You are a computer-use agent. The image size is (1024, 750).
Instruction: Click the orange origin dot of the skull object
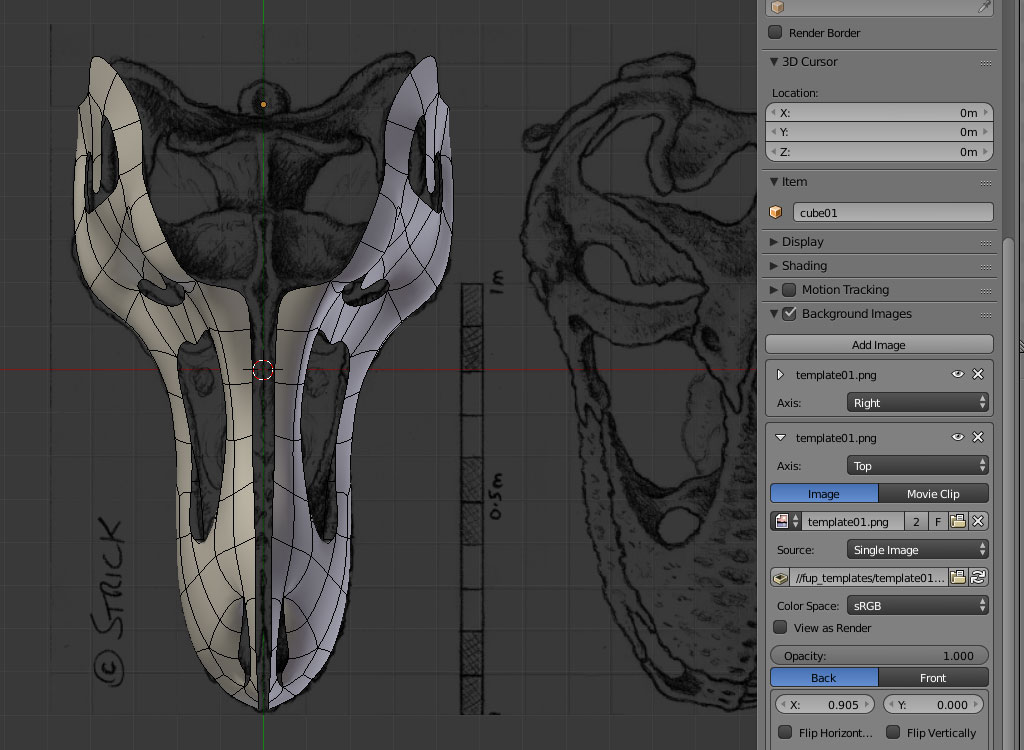263,105
